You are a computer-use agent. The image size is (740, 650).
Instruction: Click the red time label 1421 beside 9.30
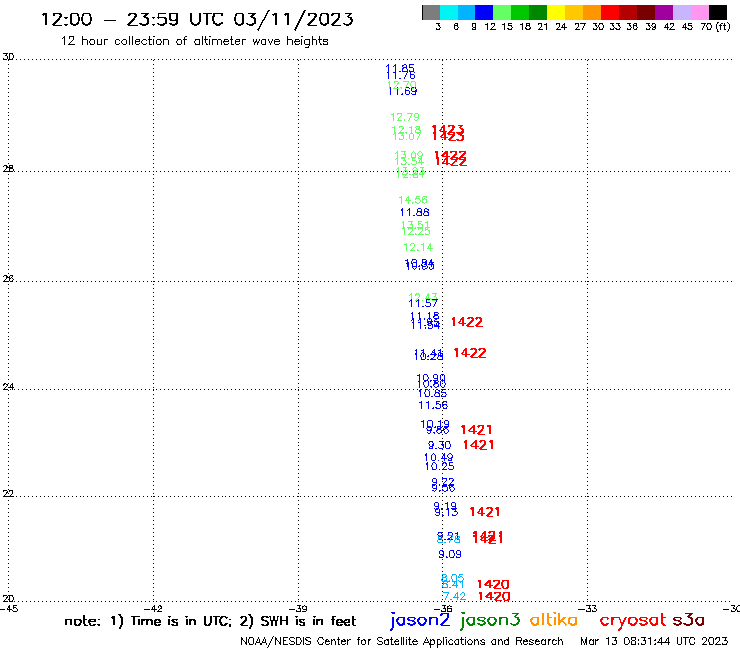point(479,445)
